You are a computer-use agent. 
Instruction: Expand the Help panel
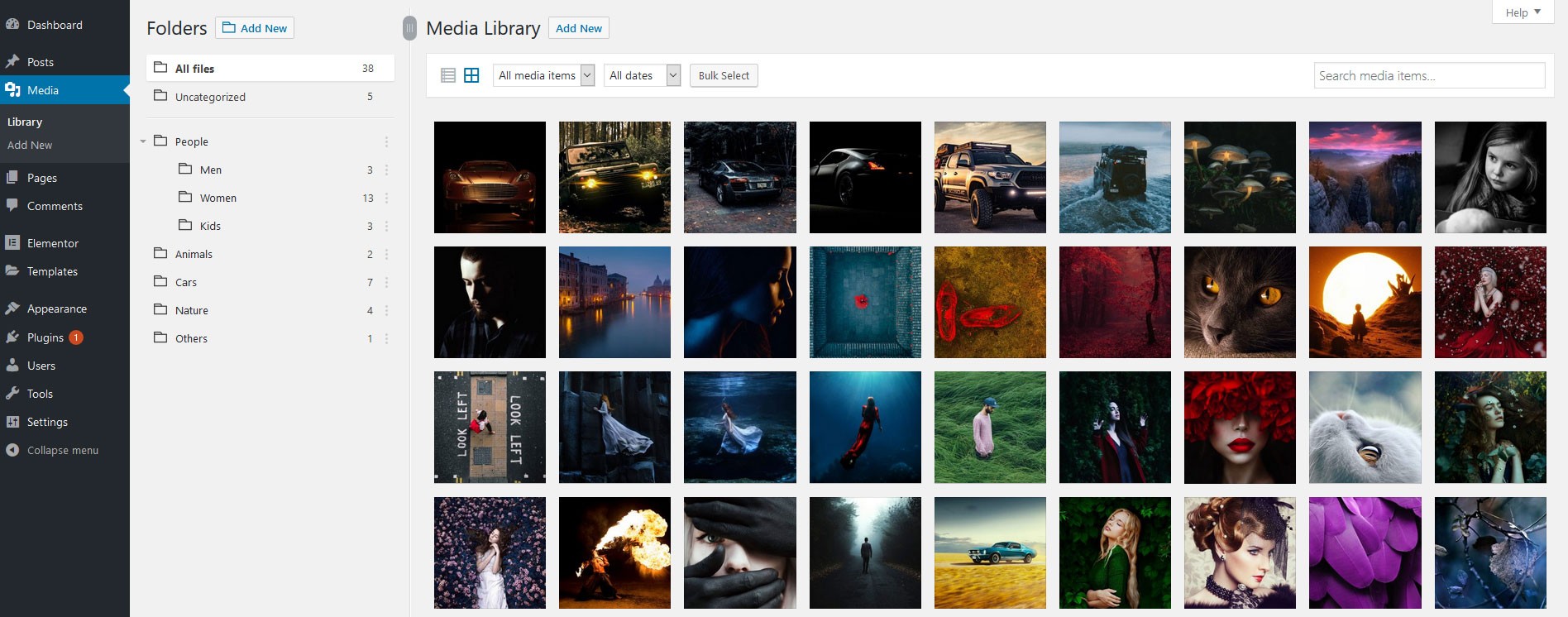click(x=1523, y=12)
